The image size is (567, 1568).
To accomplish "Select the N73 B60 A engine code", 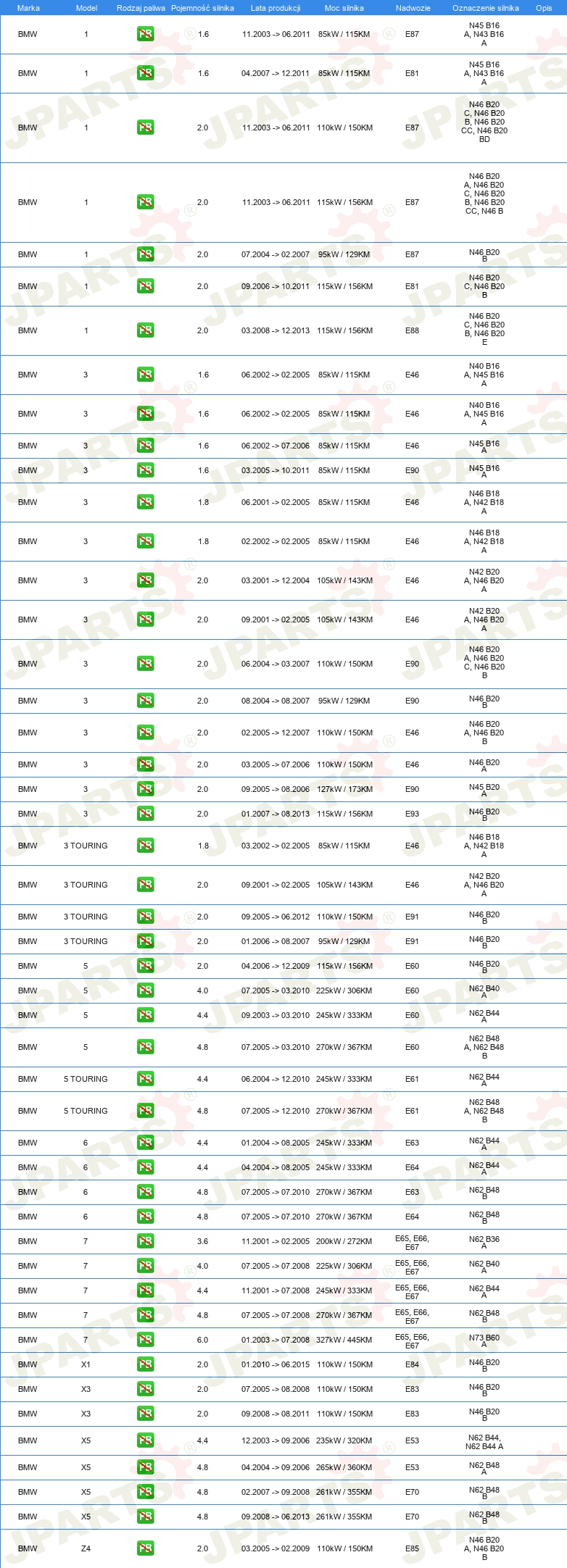I will (x=484, y=1340).
